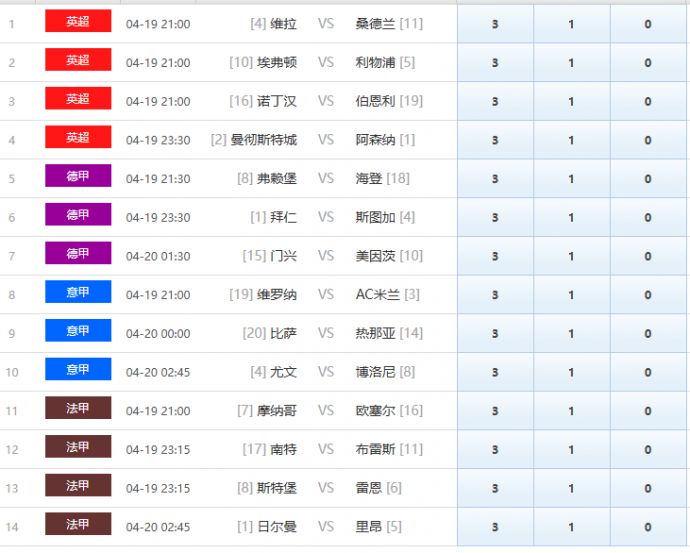This screenshot has height=553, width=690.
Task: Click the 诺丁汉 home team name
Action: coord(277,102)
